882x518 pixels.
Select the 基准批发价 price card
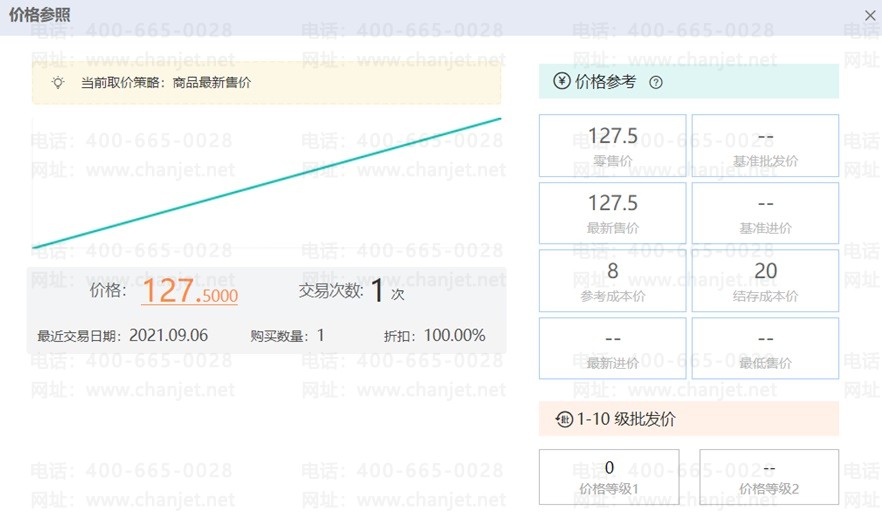click(765, 146)
